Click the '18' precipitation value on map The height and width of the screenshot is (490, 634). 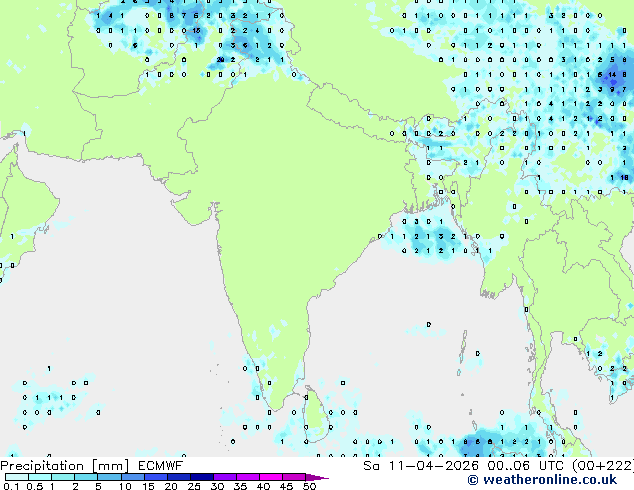click(625, 177)
